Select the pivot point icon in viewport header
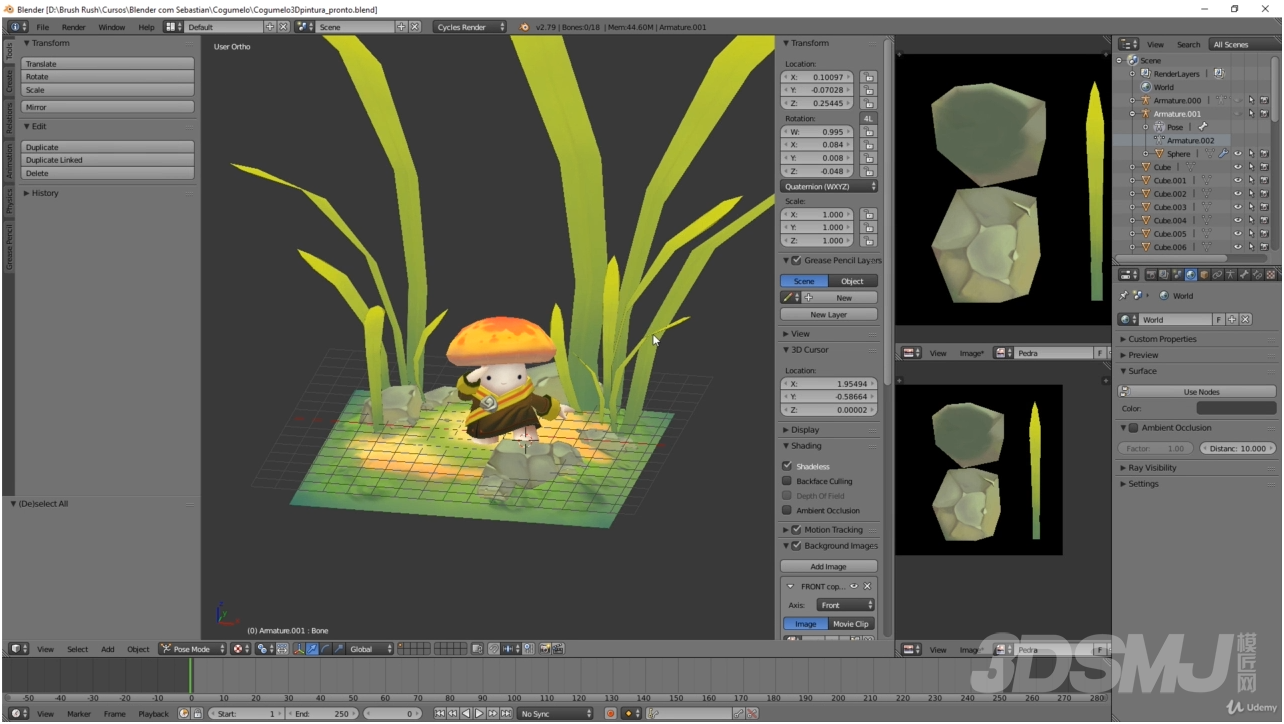Image resolution: width=1284 pixels, height=724 pixels. pos(240,649)
